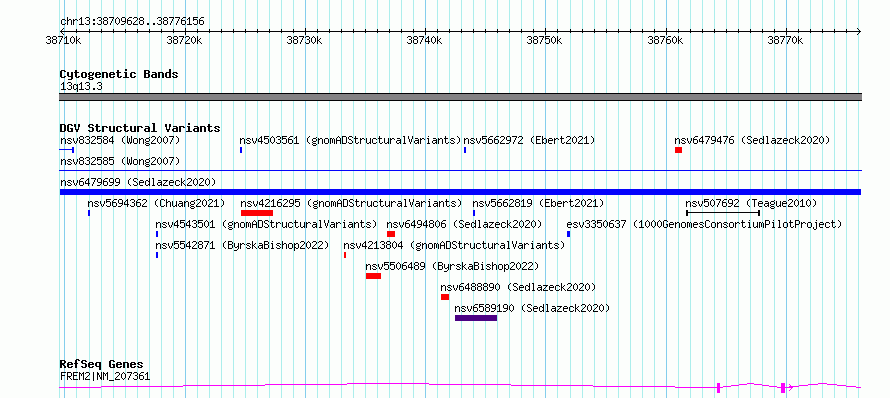The height and width of the screenshot is (398, 890).
Task: Open nsv4503561 gnomADStructuralVariants label
Action: click(x=350, y=140)
